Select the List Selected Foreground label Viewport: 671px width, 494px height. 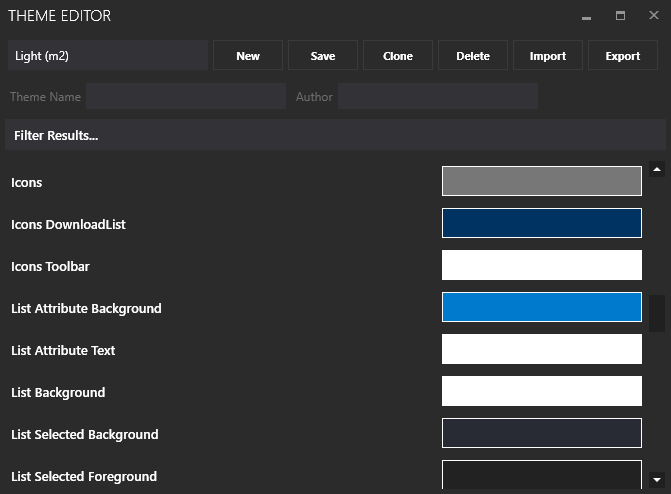click(x=84, y=476)
